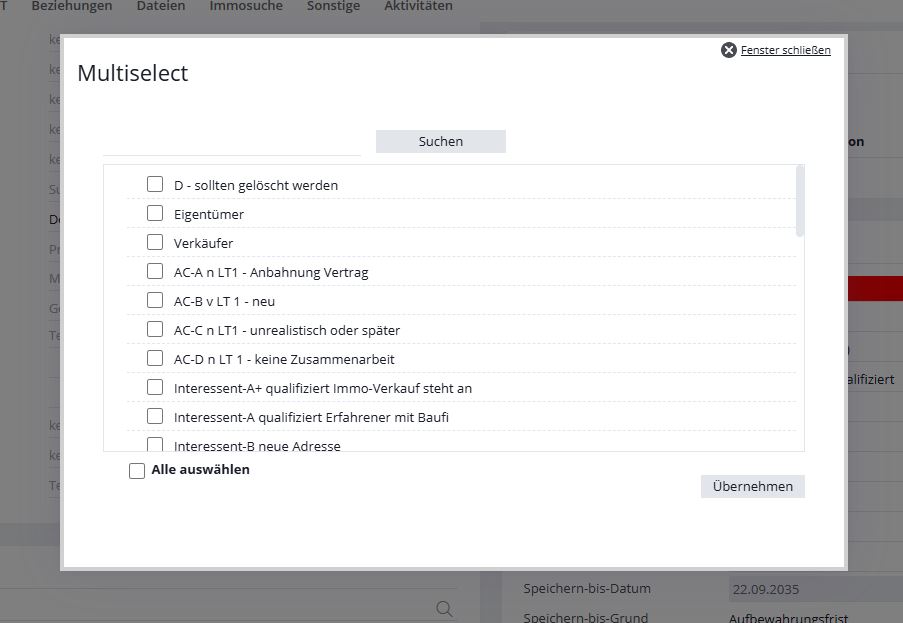Check the 'D - sollten gelöscht werden' checkbox
The image size is (903, 623).
point(155,184)
